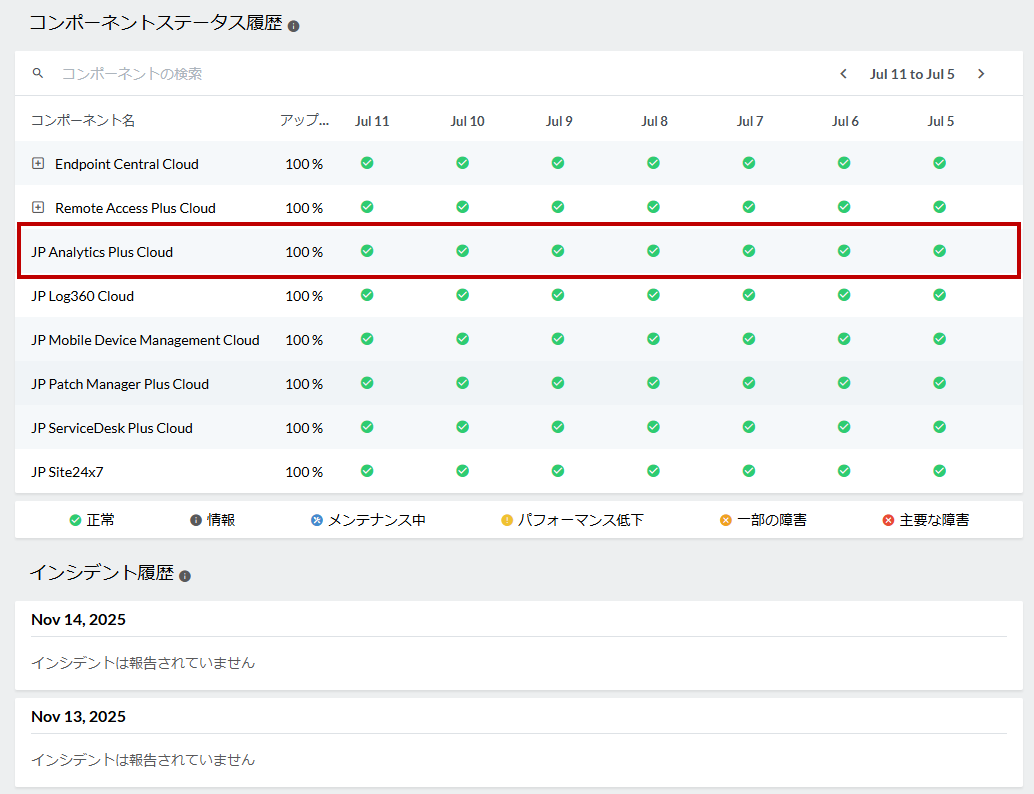Screen dimensions: 1034x794
Task: Click the コンポーネントステータス履歴 heading
Action: (x=156, y=22)
